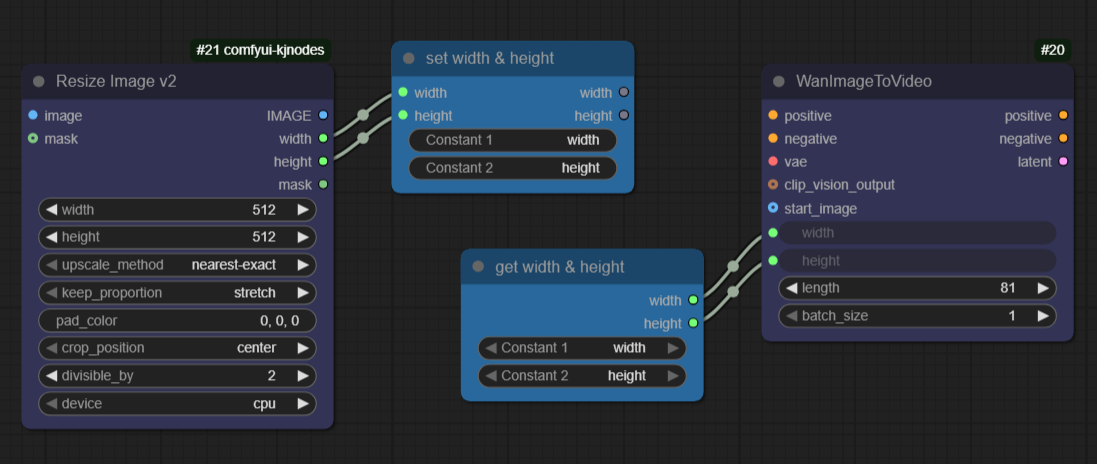The image size is (1097, 464).
Task: Click the width link midpoint near Resize node
Action: click(x=362, y=115)
